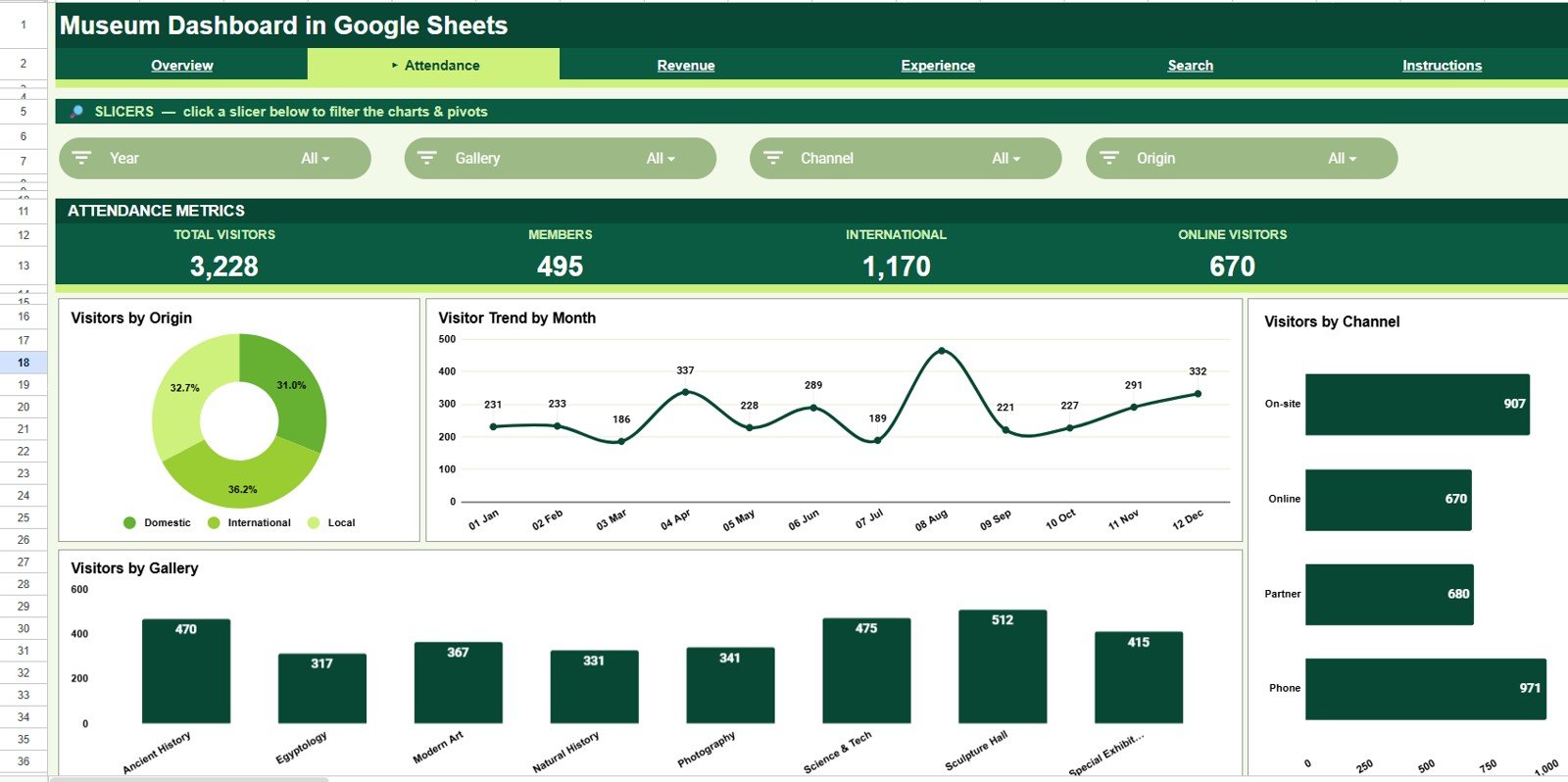This screenshot has height=782, width=1568.
Task: Click the magnifier icon beside SLICERS
Action: pos(76,112)
